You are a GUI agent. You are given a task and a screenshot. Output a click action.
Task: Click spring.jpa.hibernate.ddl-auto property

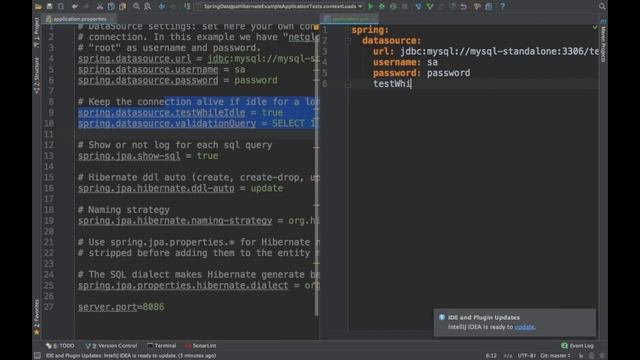[156, 188]
